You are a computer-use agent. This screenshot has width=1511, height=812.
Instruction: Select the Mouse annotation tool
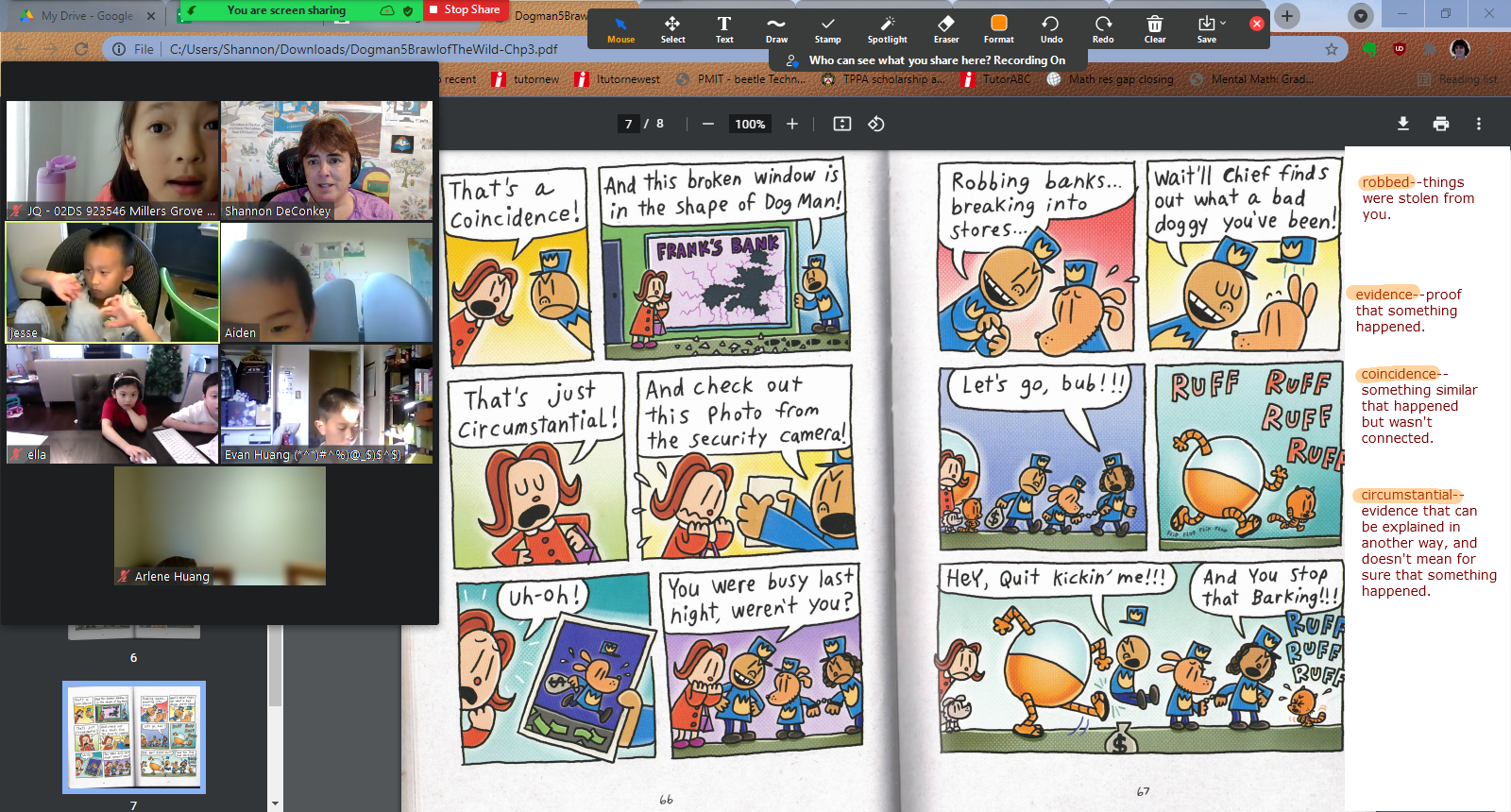coord(620,29)
